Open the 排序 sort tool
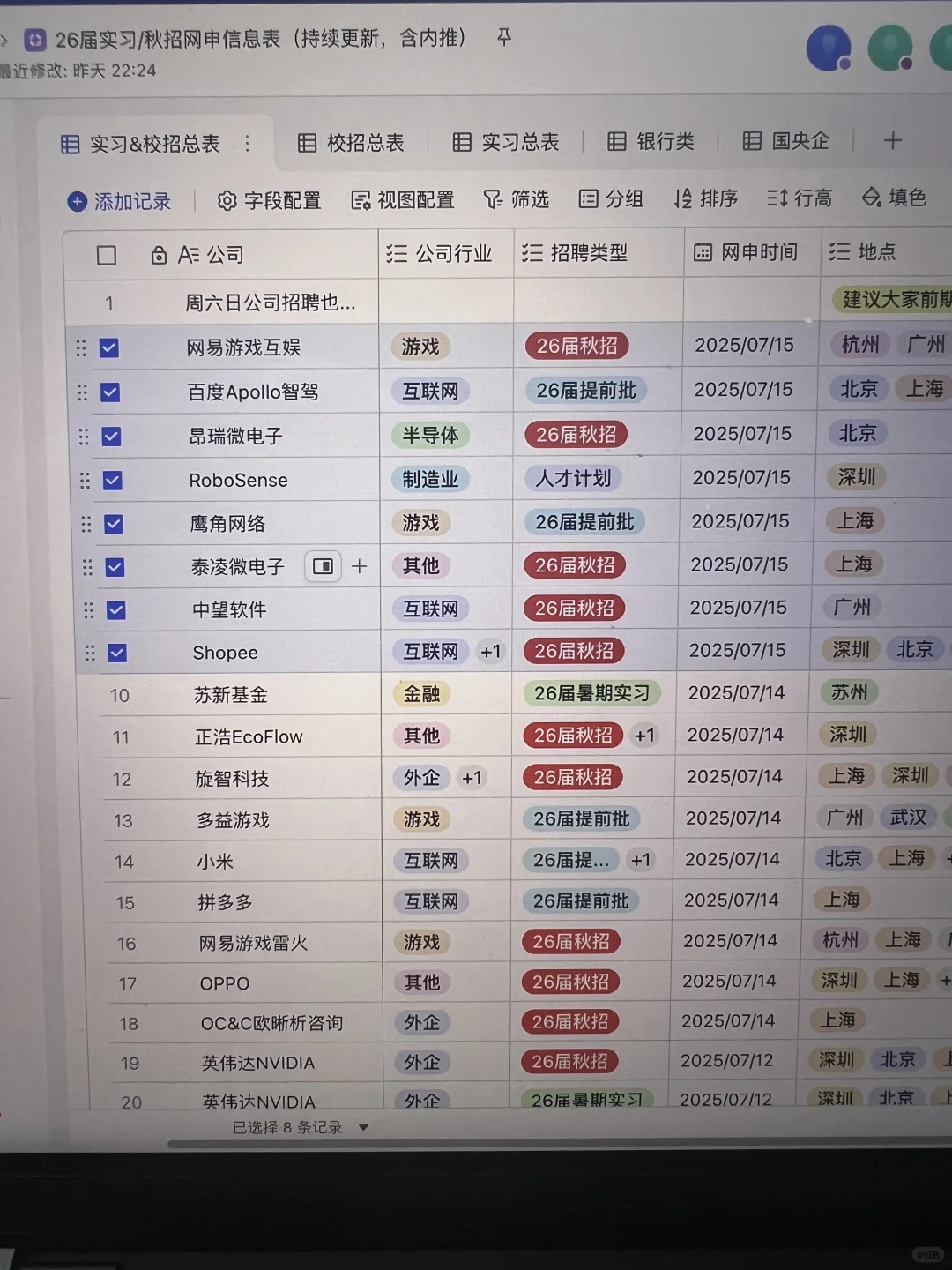The height and width of the screenshot is (1270, 952). (x=706, y=198)
